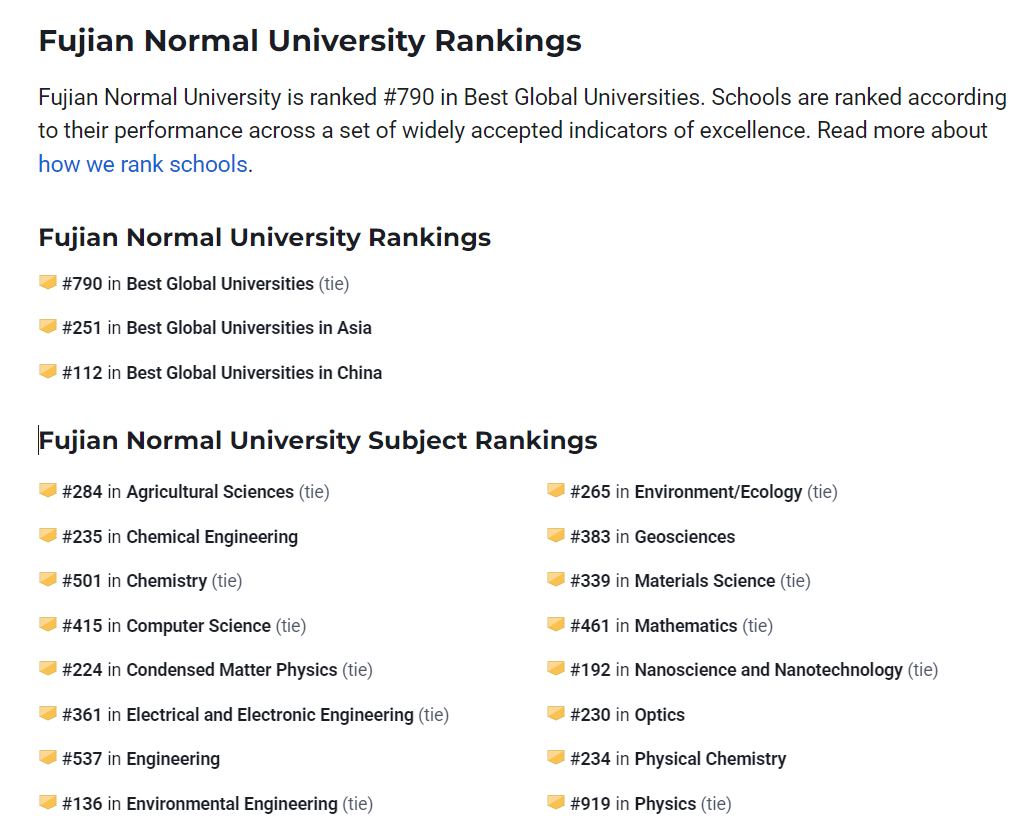Click the badge icon beside Agricultural Sciences
This screenshot has width=1027, height=834.
coord(47,491)
